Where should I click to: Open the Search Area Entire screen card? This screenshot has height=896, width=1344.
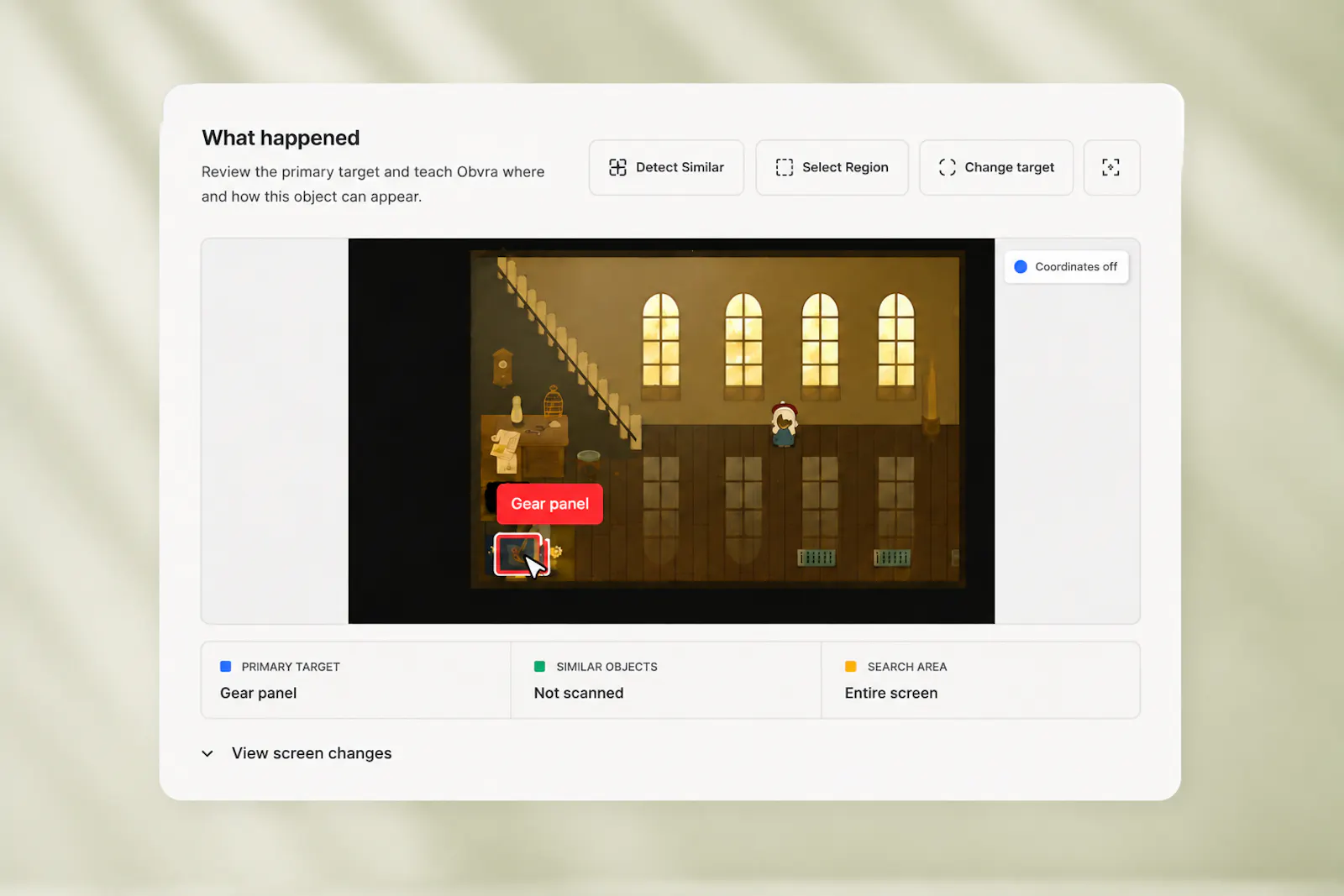(x=980, y=680)
